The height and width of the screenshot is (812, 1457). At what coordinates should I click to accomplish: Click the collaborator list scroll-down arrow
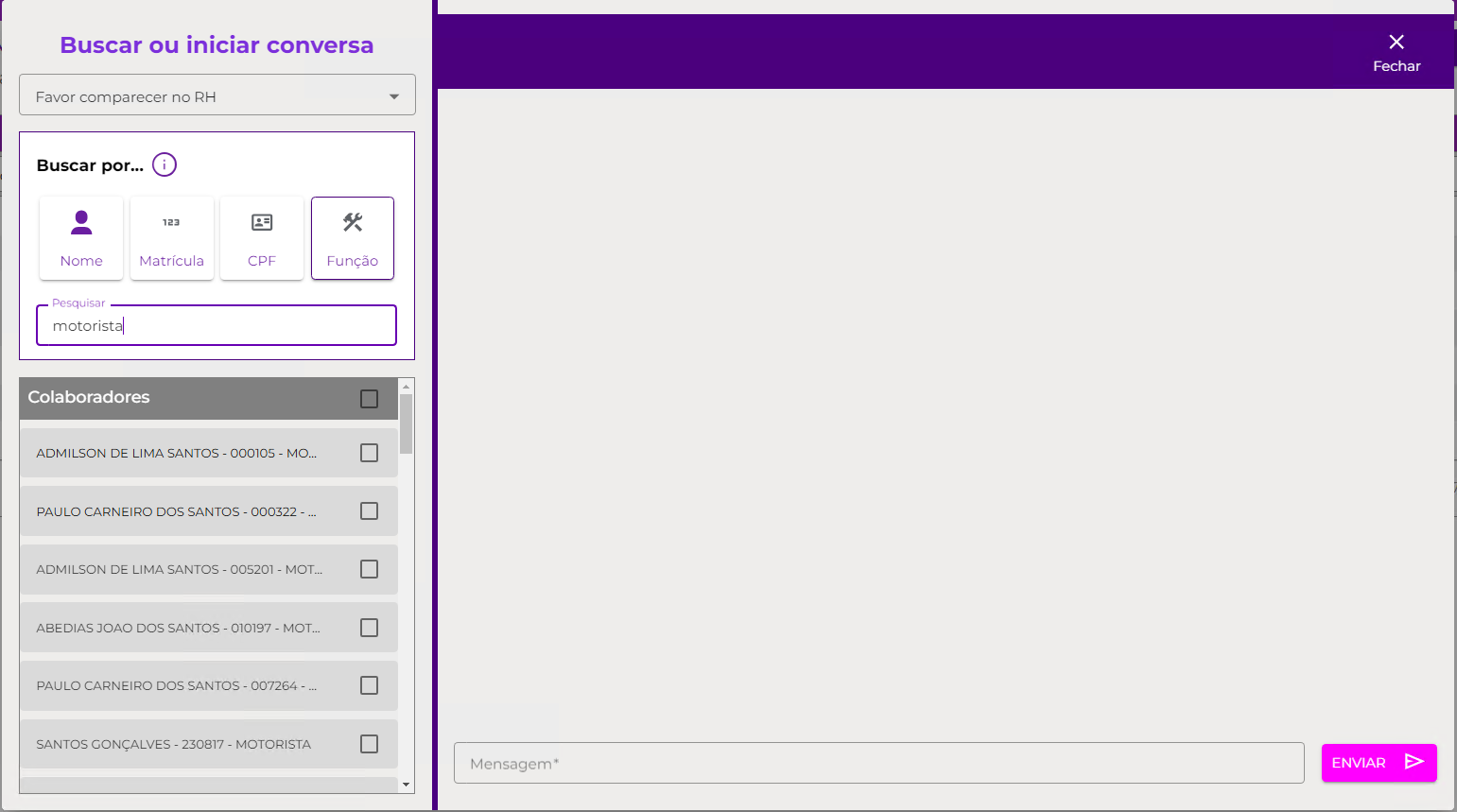point(407,785)
